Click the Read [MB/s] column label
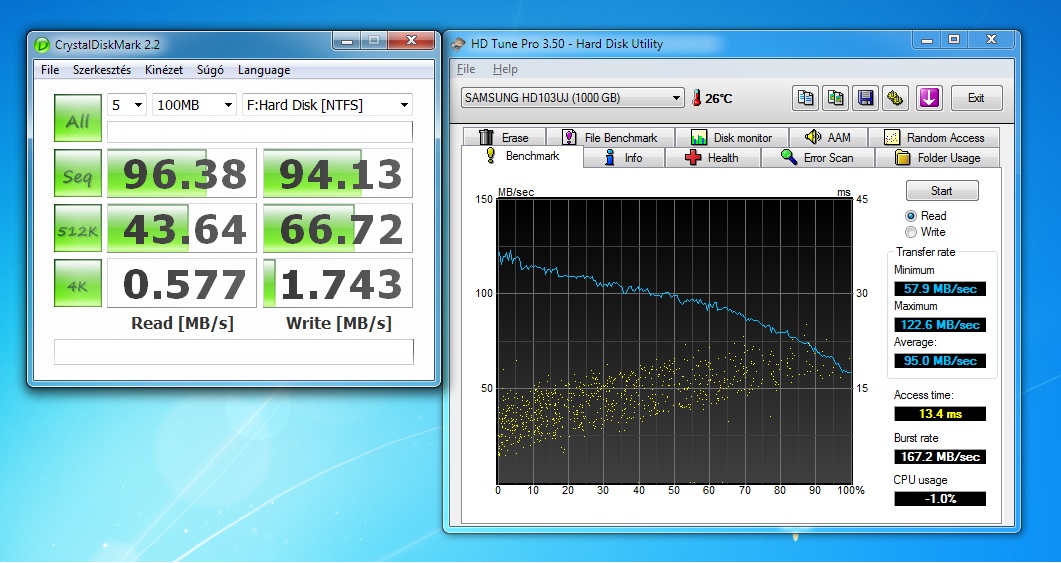 pos(182,323)
